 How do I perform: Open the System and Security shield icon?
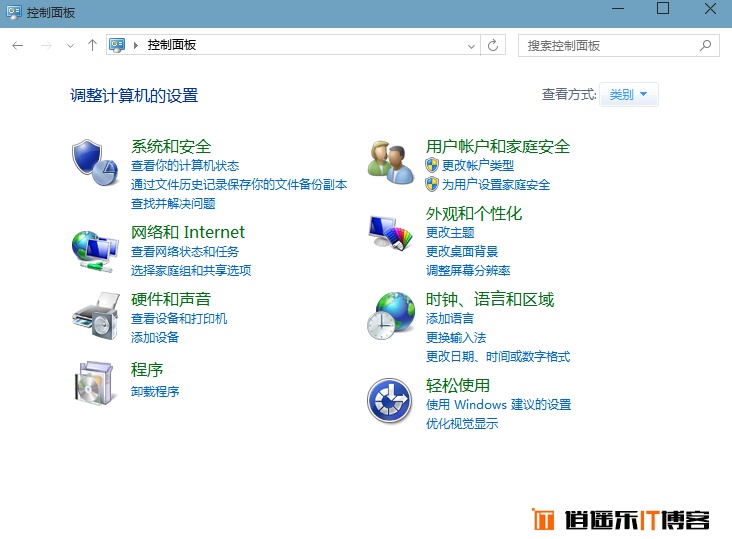pyautogui.click(x=95, y=162)
